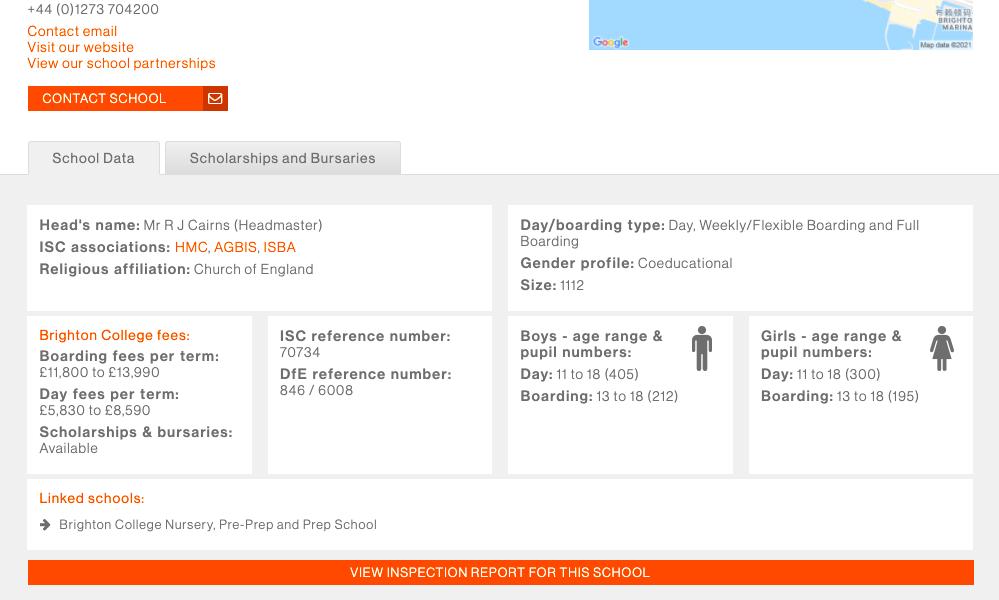Click head's name Mr R J Cairns (Headmaster)
The height and width of the screenshot is (600, 999).
[233, 225]
